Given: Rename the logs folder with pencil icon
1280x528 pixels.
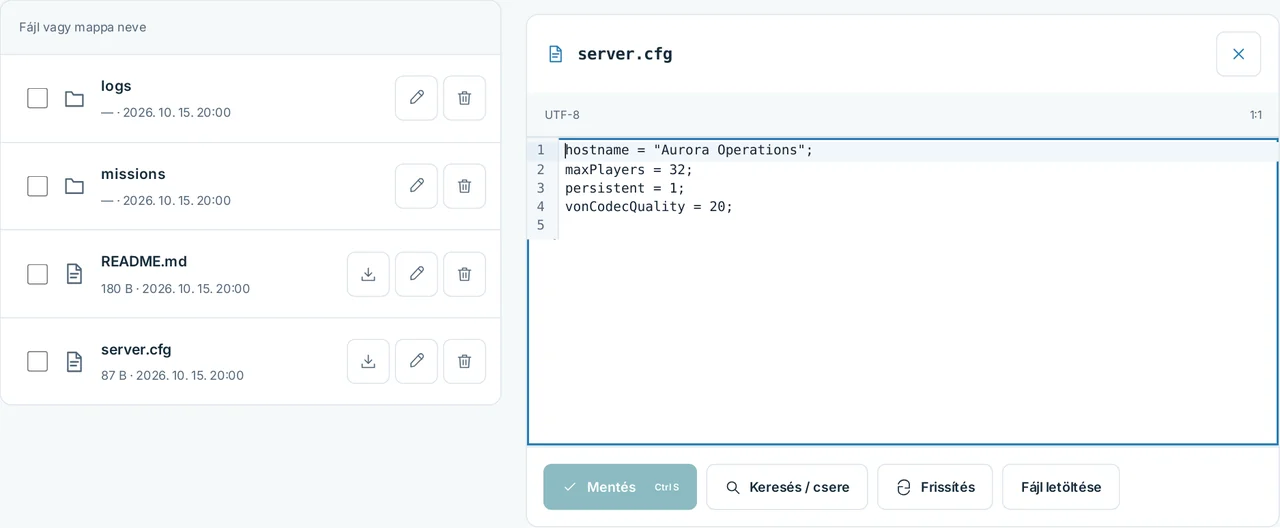Looking at the screenshot, I should pyautogui.click(x=416, y=98).
